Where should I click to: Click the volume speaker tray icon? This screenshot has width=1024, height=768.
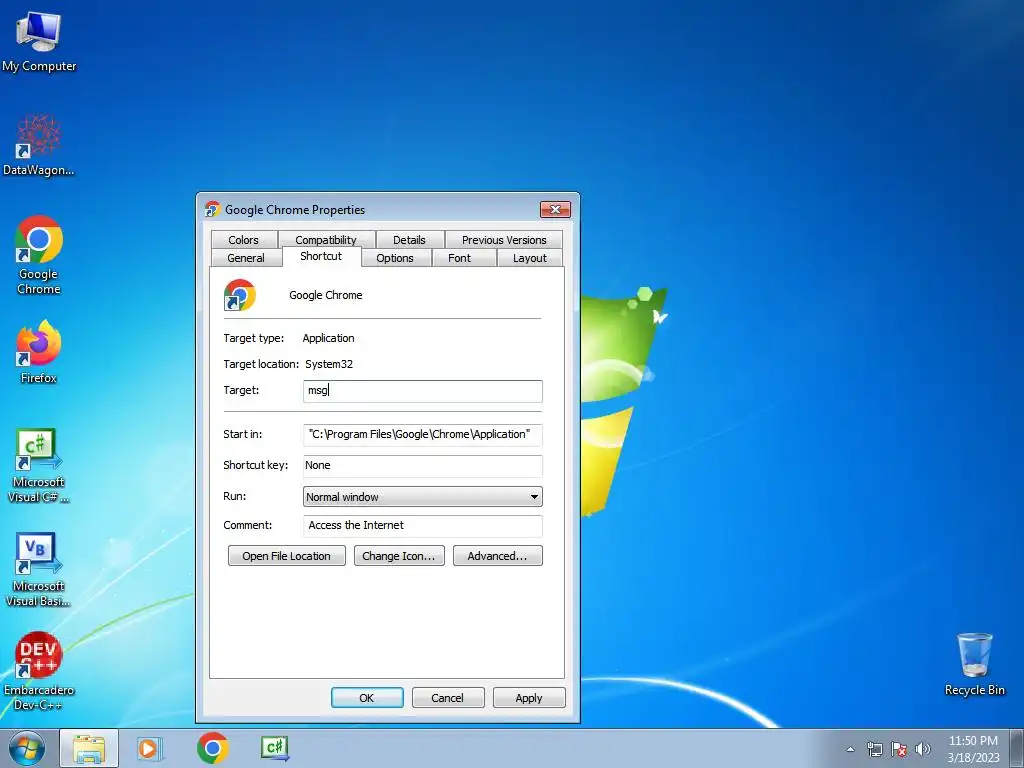[x=922, y=749]
